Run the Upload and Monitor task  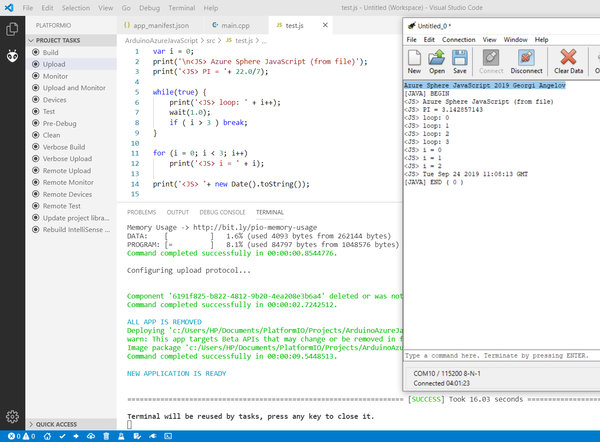click(72, 88)
